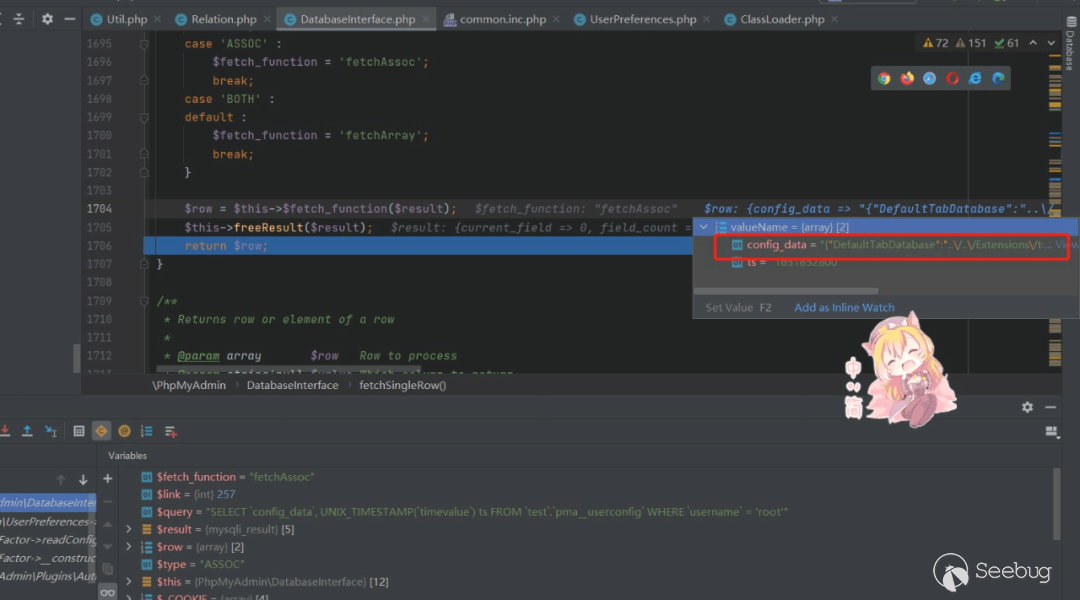Screen dimensions: 1080x600
Task: Open project panel settings gear
Action: [x=47, y=19]
